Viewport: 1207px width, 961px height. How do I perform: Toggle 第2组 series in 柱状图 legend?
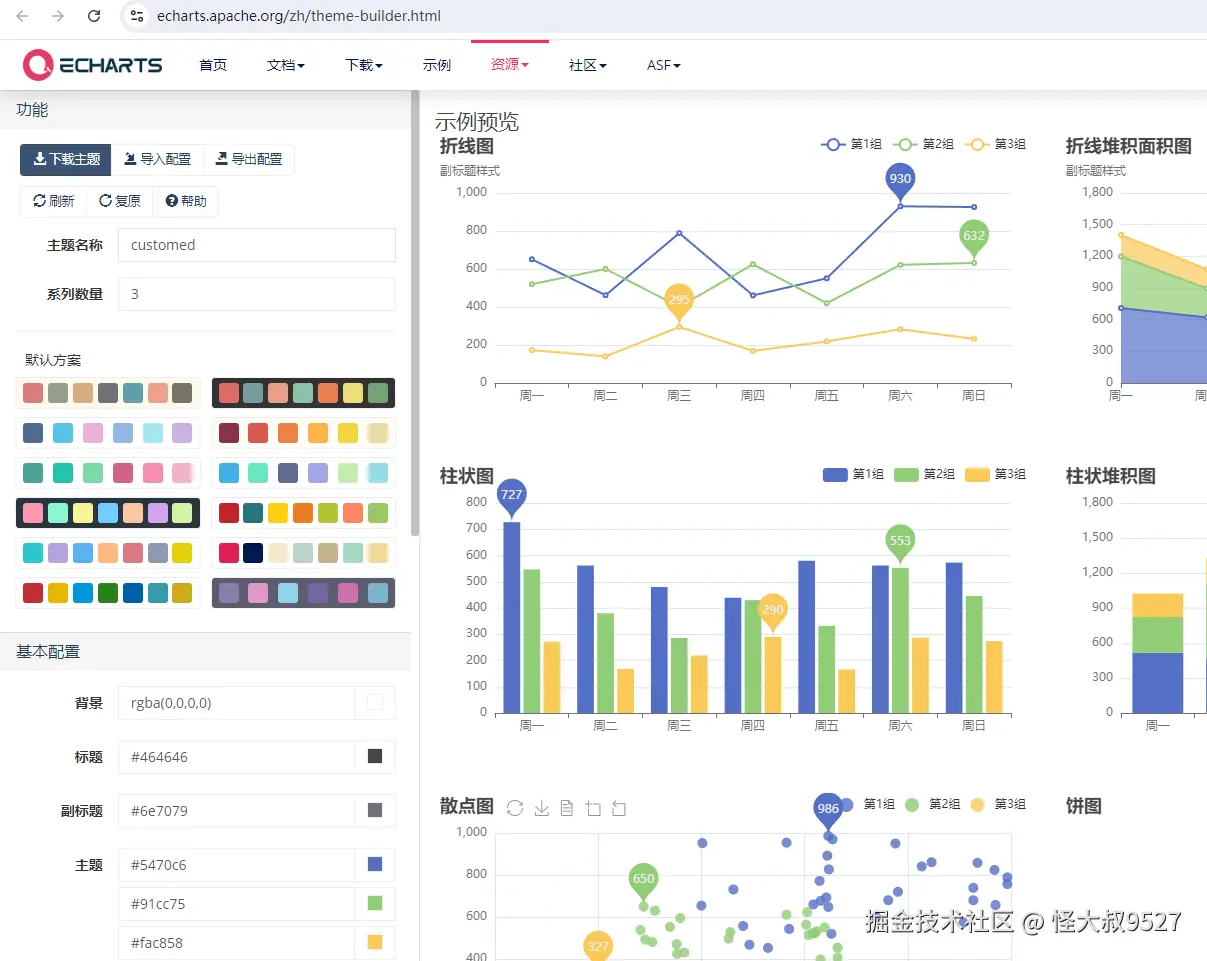coord(924,474)
